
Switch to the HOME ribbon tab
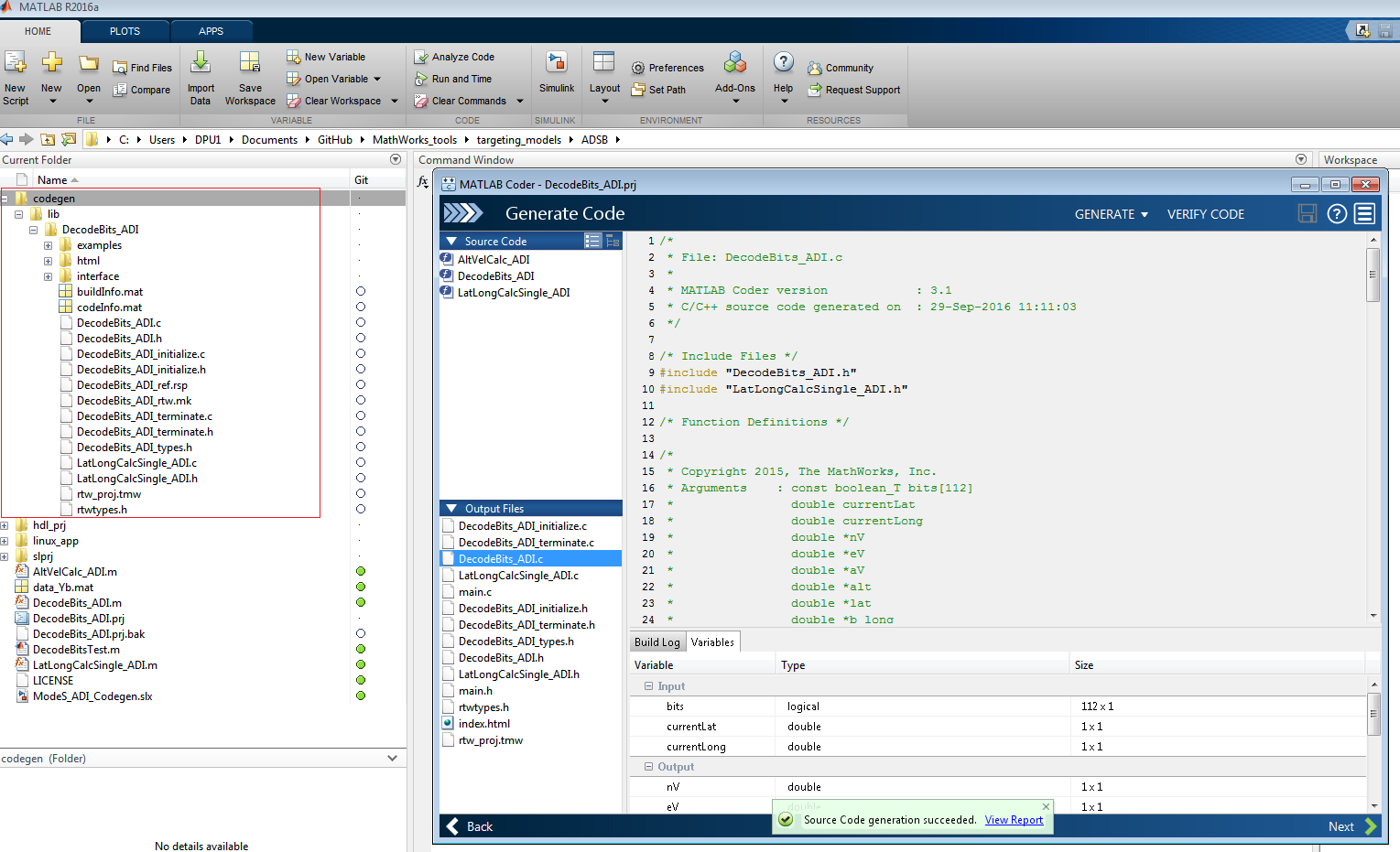pos(38,31)
